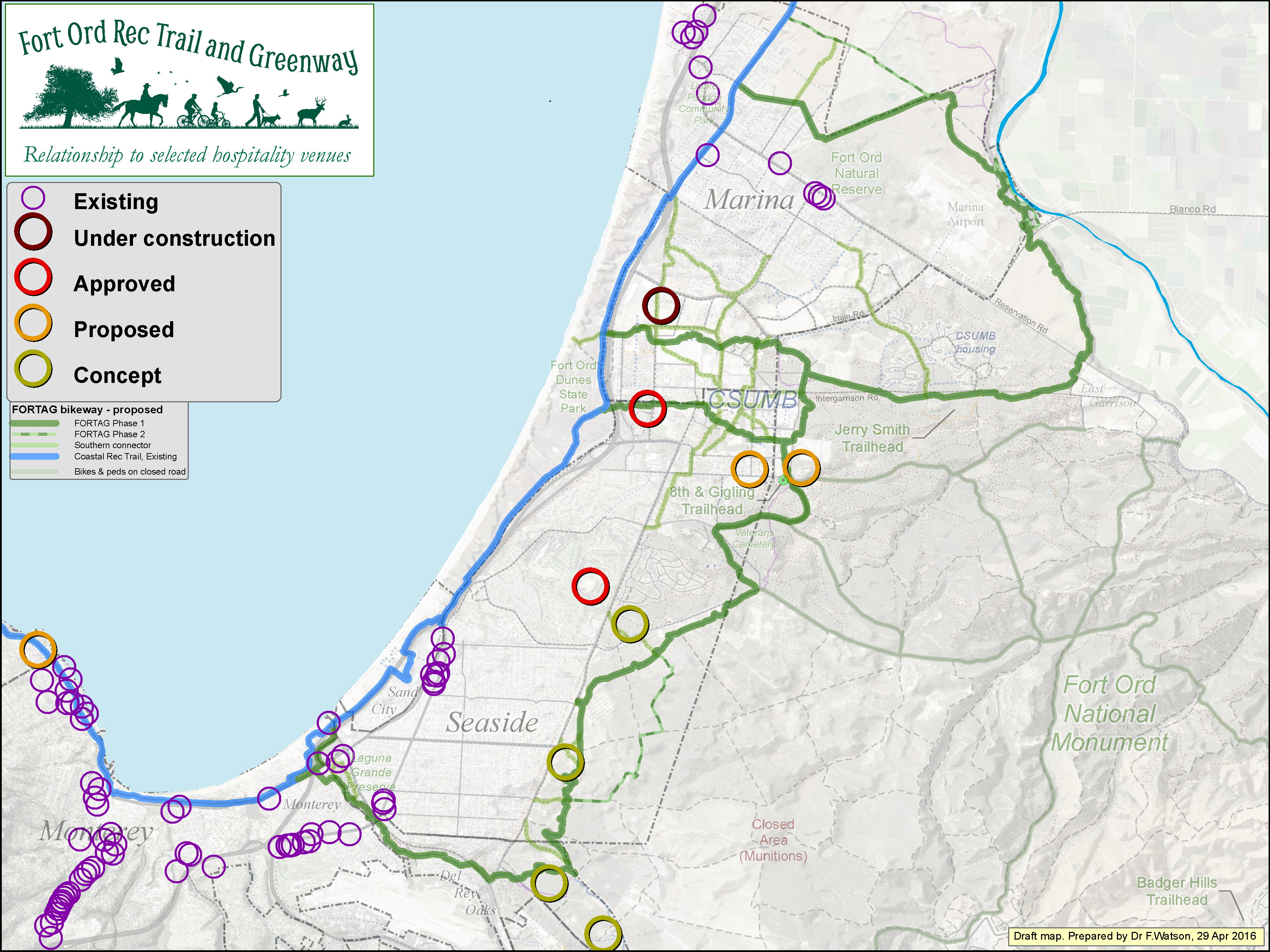This screenshot has height=952, width=1270.
Task: Click the Under construction dark red legend circle
Action: (33, 232)
